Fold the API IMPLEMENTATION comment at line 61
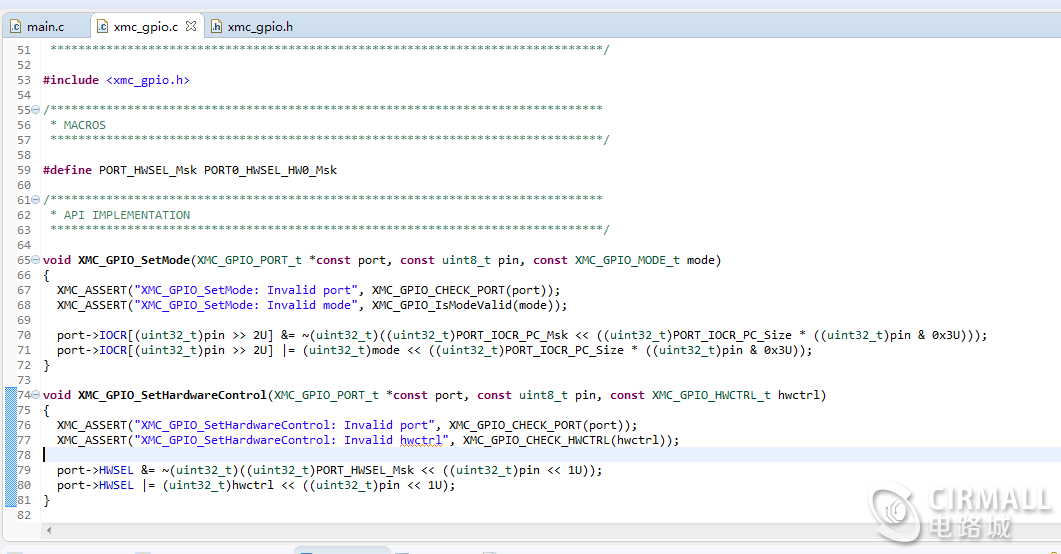1061x554 pixels. coord(37,200)
